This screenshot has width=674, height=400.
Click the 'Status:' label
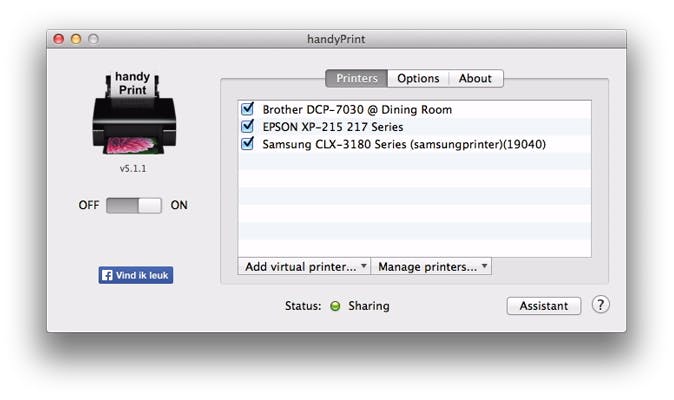tap(303, 306)
